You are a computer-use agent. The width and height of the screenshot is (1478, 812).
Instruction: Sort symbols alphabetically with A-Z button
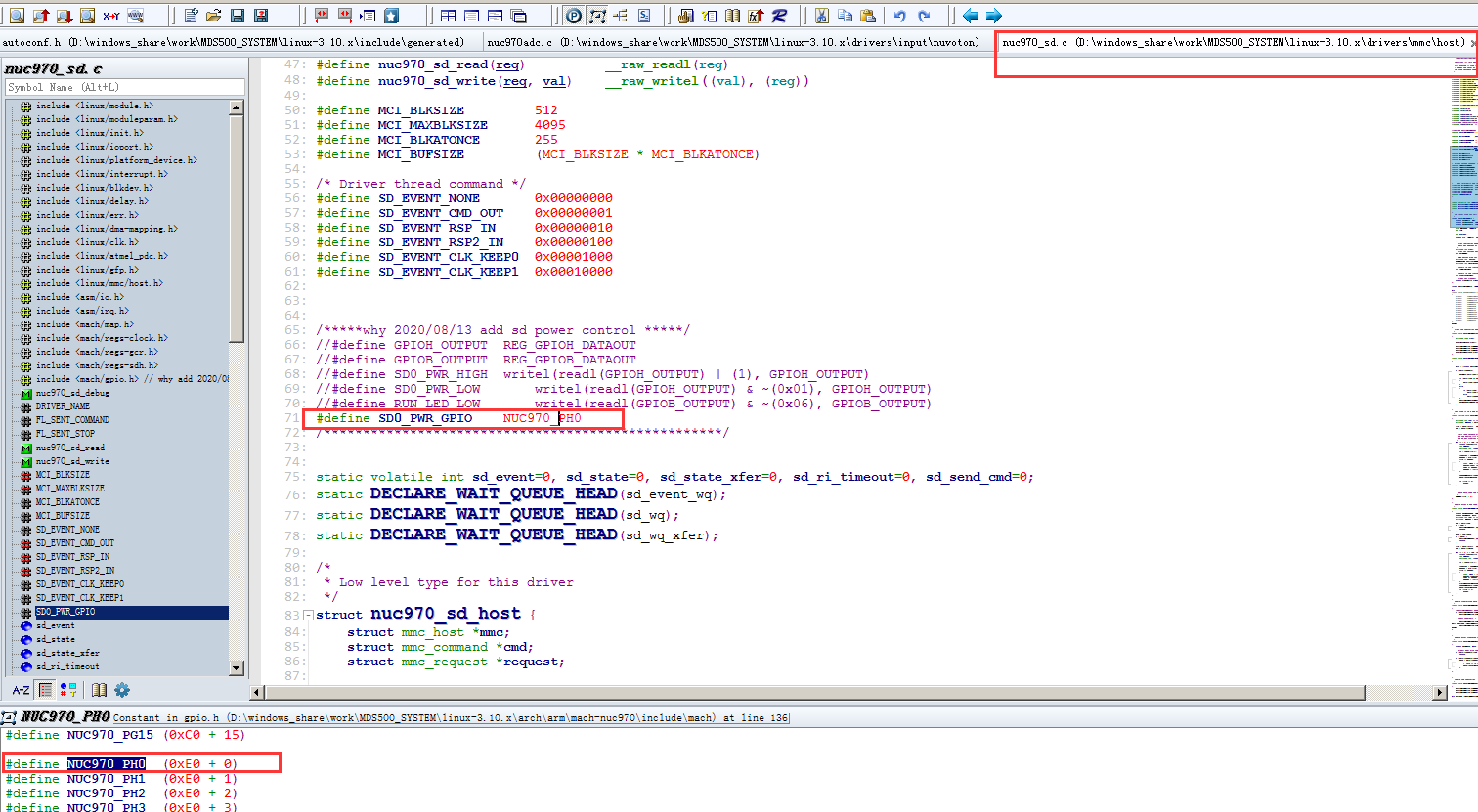point(21,690)
